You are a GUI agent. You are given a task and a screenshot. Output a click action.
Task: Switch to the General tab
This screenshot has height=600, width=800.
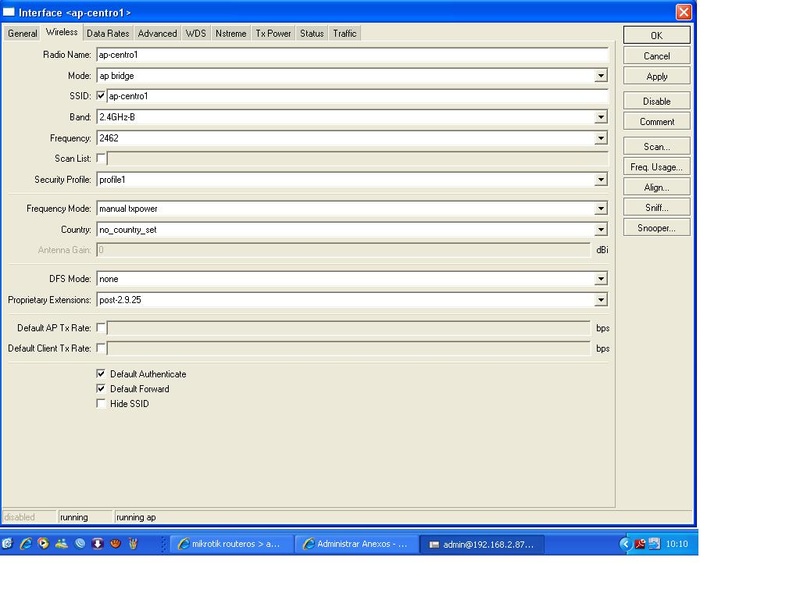(22, 33)
